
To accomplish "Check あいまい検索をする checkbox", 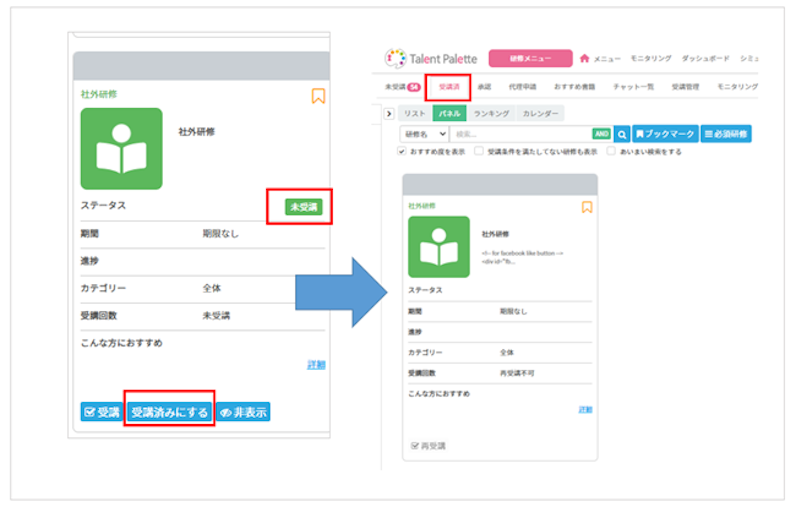I will (611, 151).
